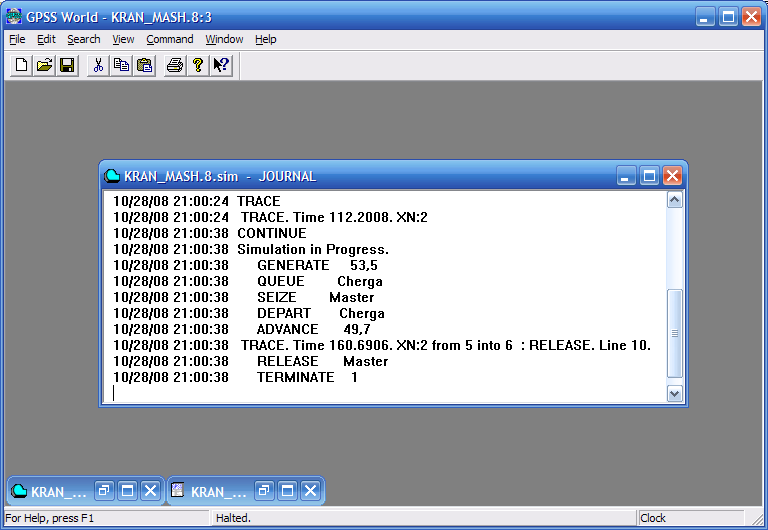The width and height of the screenshot is (768, 530).
Task: Click the 'Clock' status bar pane
Action: pos(691,518)
